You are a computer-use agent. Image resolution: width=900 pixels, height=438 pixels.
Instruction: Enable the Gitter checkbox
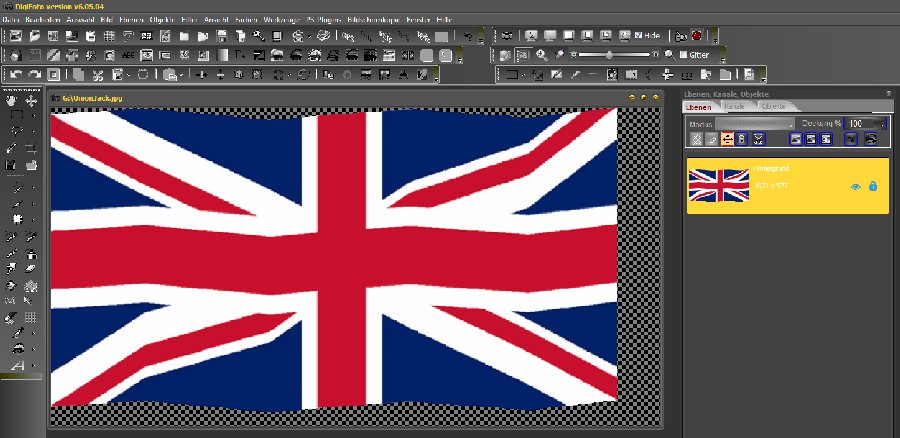point(682,55)
